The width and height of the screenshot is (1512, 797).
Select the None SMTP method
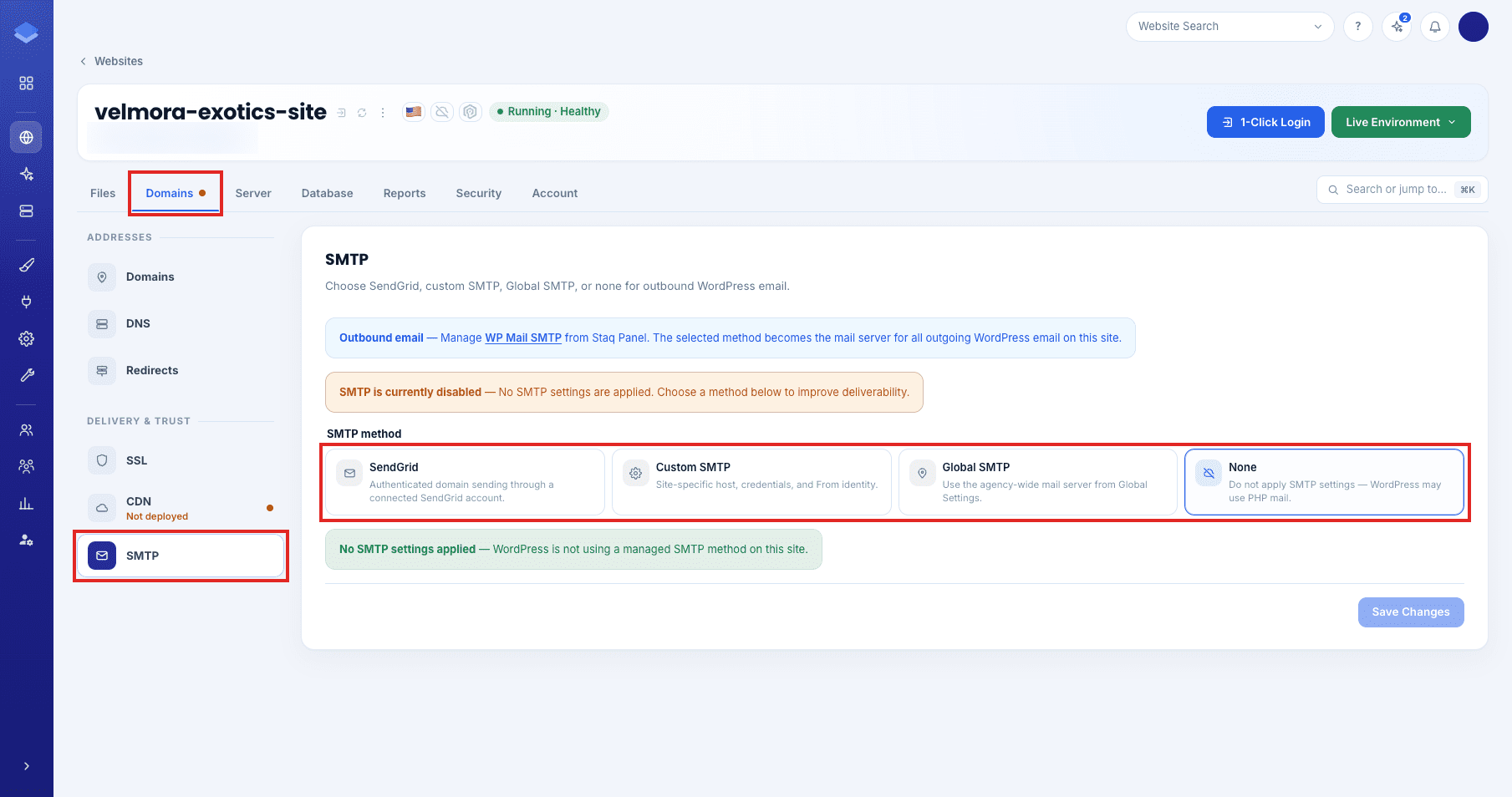click(1324, 482)
